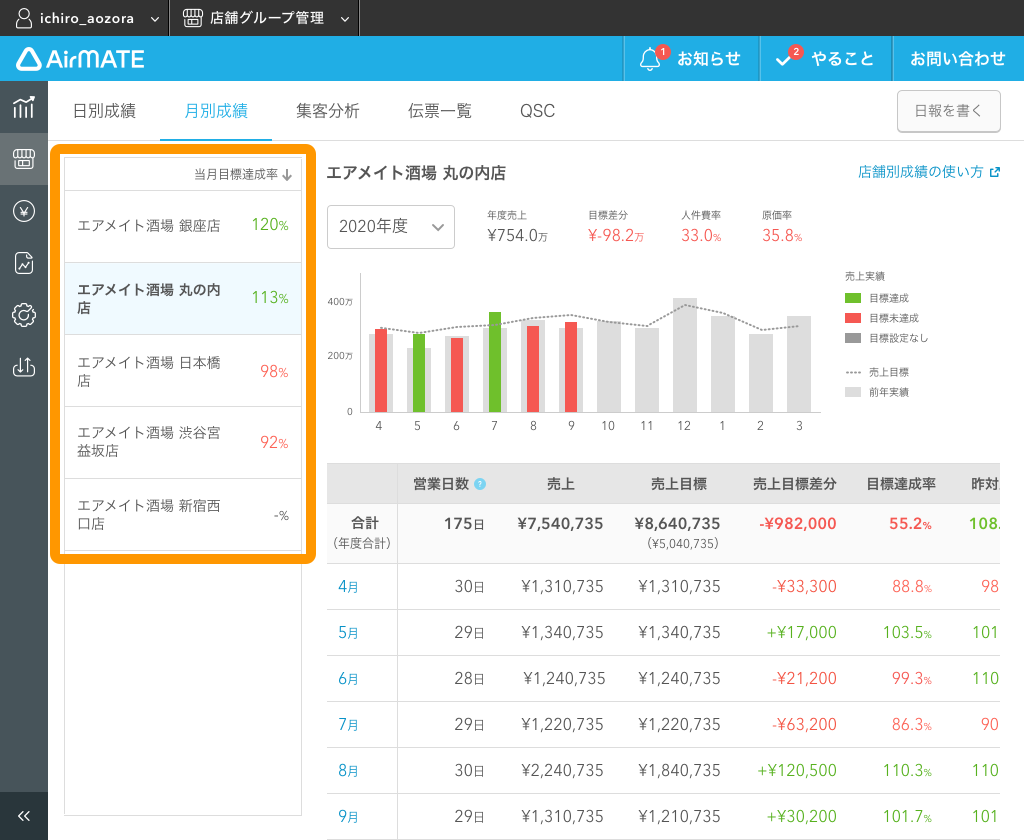Click the dark gray 目標設定なし legend swatch
This screenshot has width=1024, height=840.
point(853,338)
